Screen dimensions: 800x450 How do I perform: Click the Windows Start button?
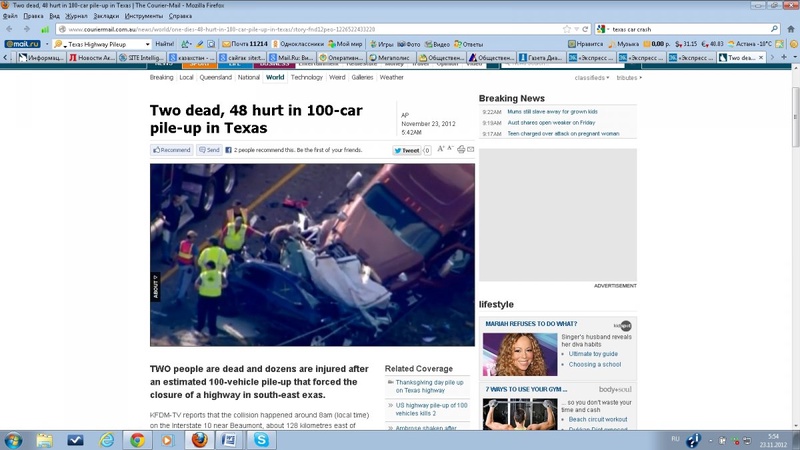[x=14, y=440]
